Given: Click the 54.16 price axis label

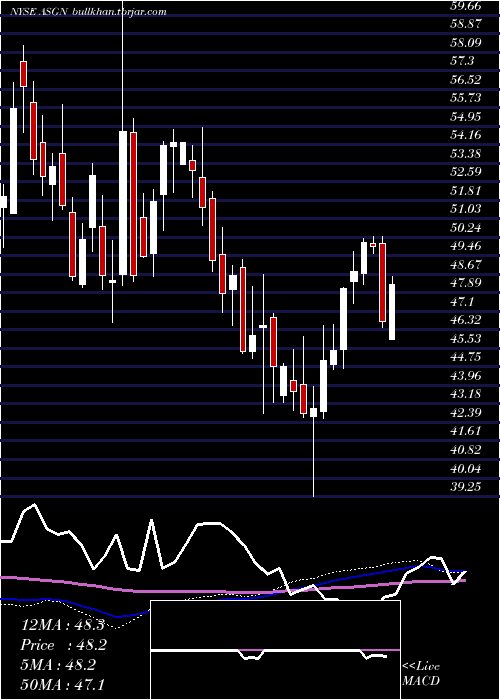Looking at the screenshot, I should tap(465, 135).
